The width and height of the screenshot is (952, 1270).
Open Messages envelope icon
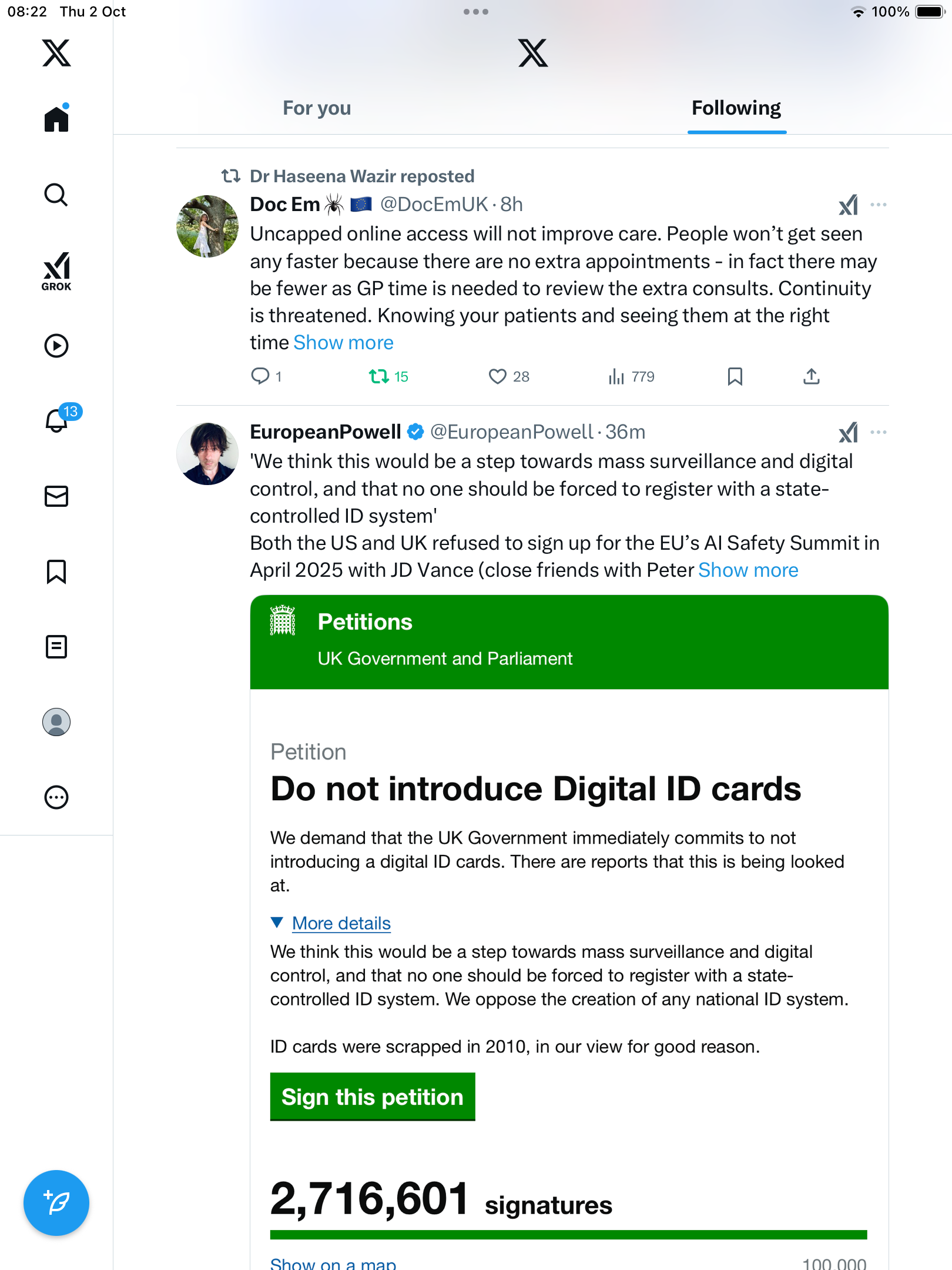tap(56, 496)
